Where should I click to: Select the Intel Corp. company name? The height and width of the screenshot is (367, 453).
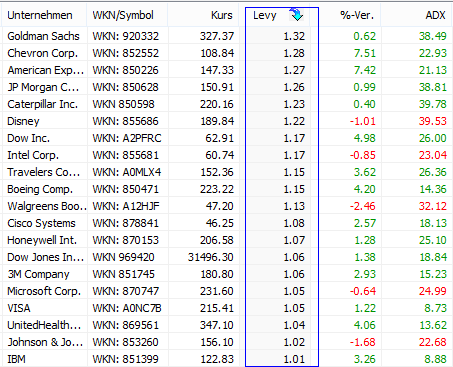pyautogui.click(x=33, y=155)
